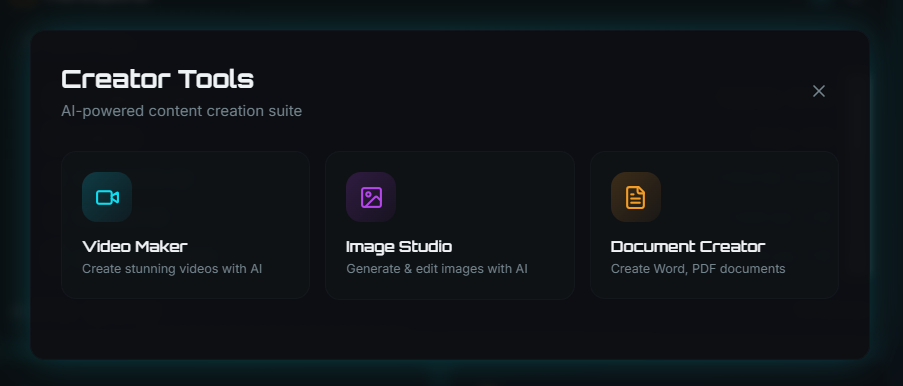903x386 pixels.
Task: Open the Video Maker title
Action: 135,247
